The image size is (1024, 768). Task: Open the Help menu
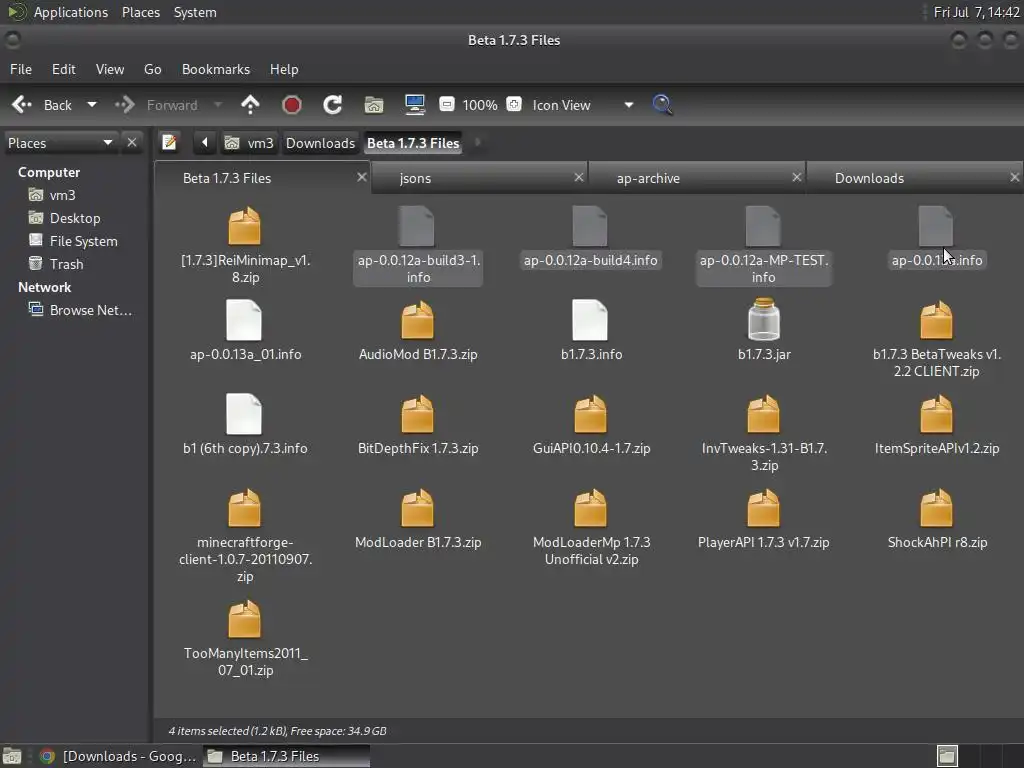[284, 69]
